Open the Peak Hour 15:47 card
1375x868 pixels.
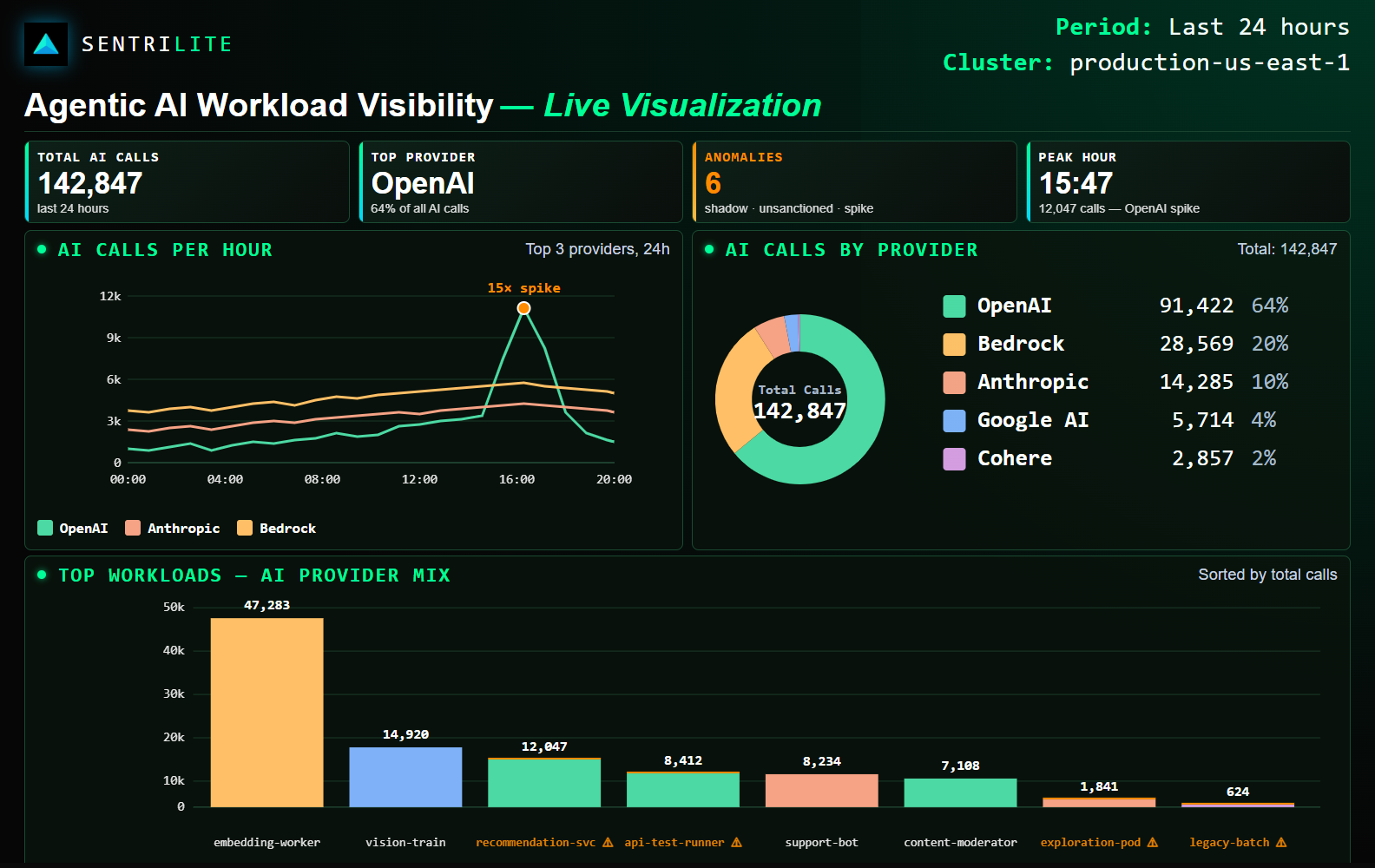(x=1188, y=182)
